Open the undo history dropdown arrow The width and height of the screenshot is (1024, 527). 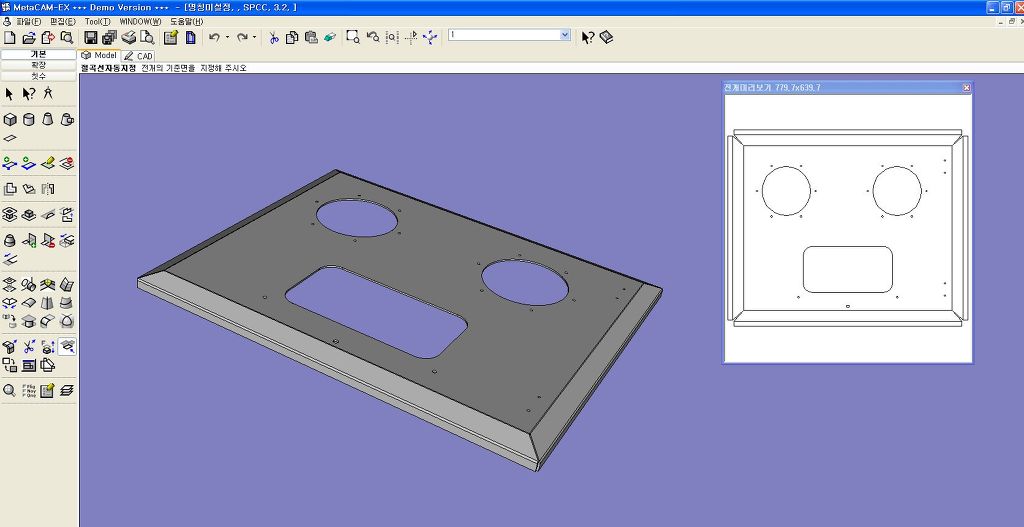[227, 37]
